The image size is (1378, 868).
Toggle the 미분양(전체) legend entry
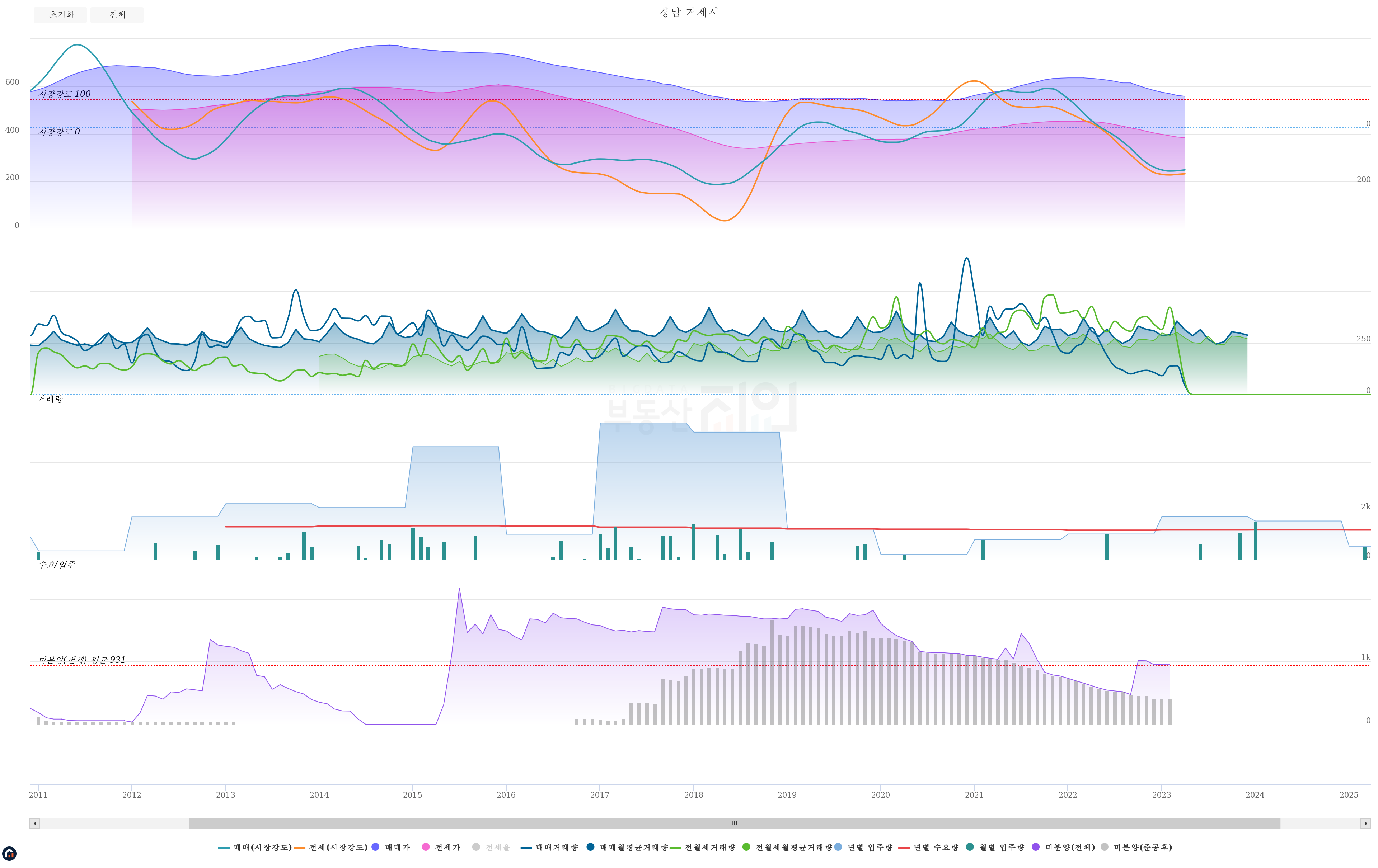[x=1063, y=848]
